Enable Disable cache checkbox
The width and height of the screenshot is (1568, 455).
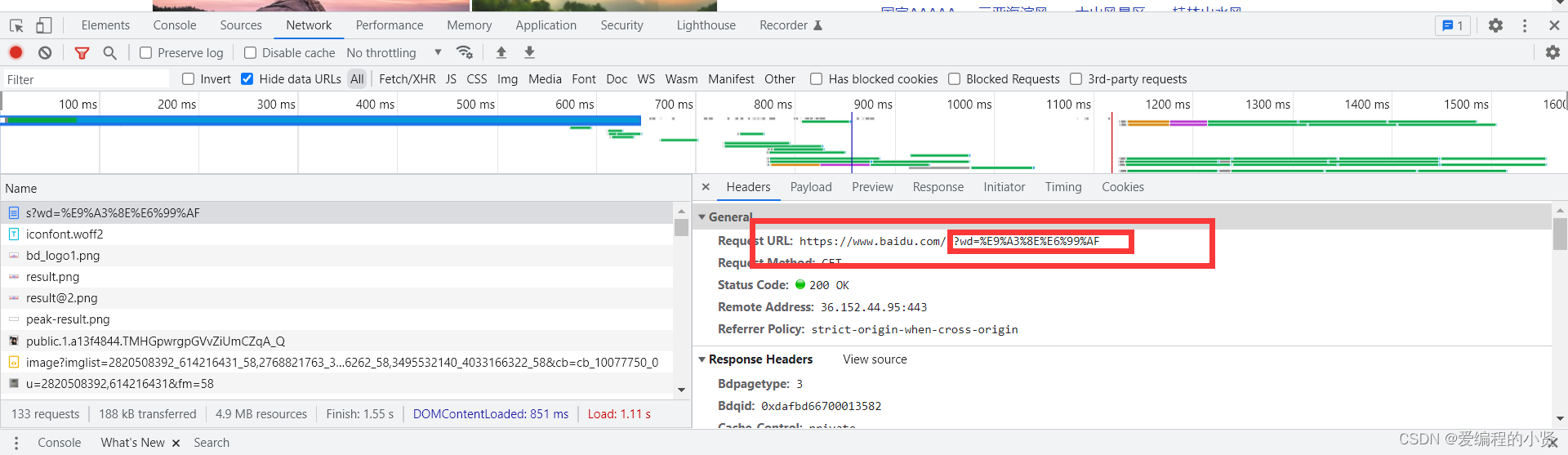click(x=250, y=52)
